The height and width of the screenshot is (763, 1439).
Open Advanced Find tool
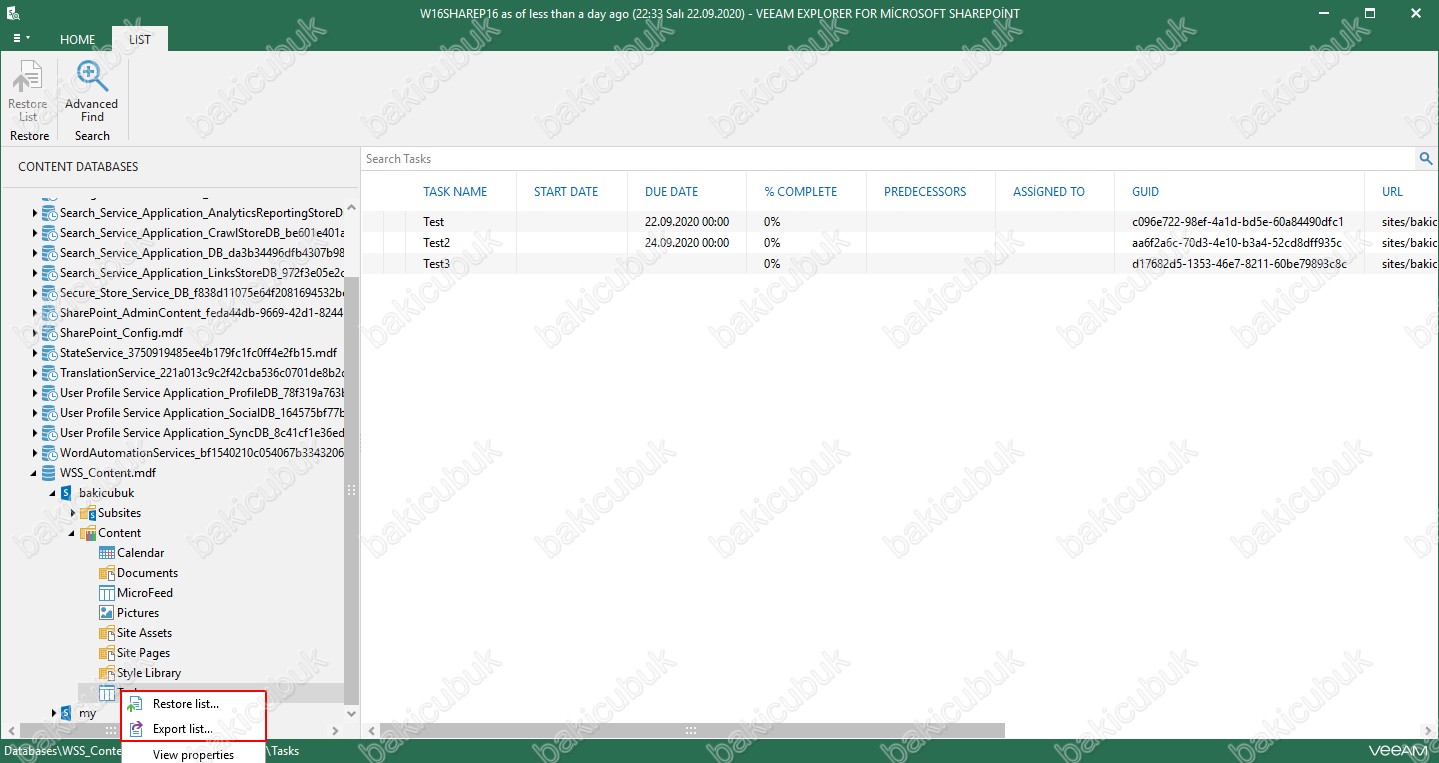coord(92,91)
